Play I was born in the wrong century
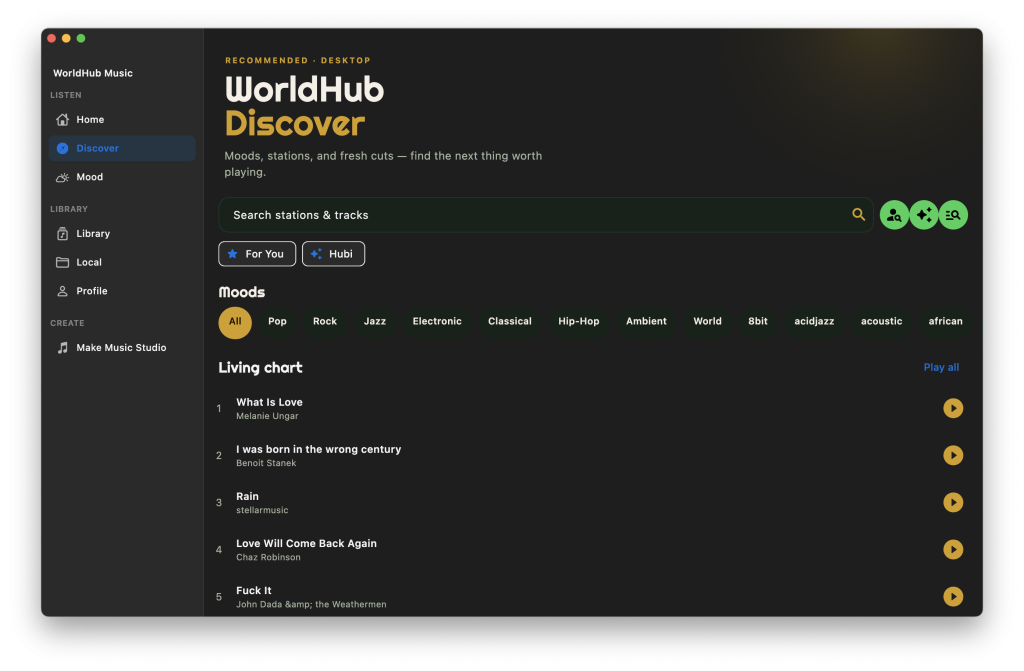 tap(953, 455)
